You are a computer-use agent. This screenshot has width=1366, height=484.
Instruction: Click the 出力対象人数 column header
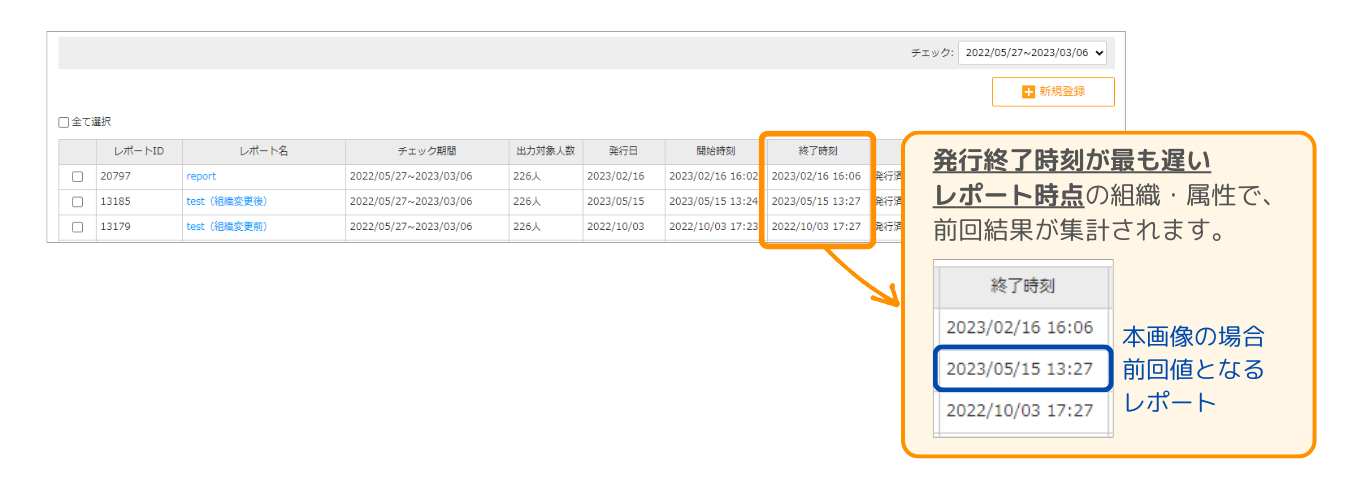tap(545, 151)
